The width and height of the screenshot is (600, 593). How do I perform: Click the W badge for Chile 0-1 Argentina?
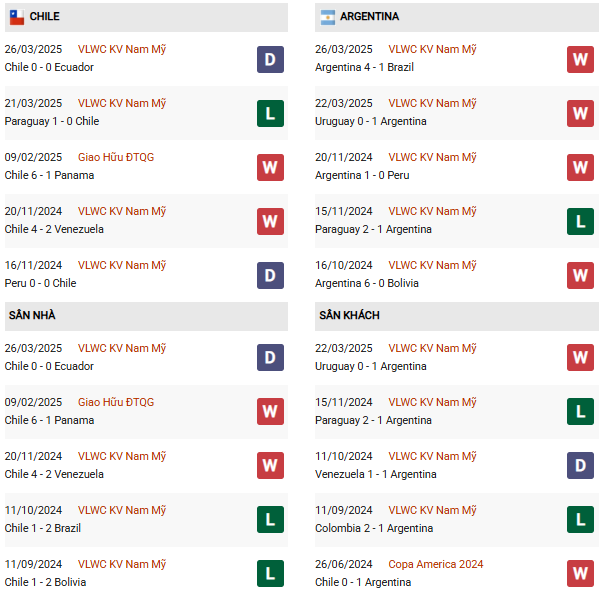coord(581,573)
